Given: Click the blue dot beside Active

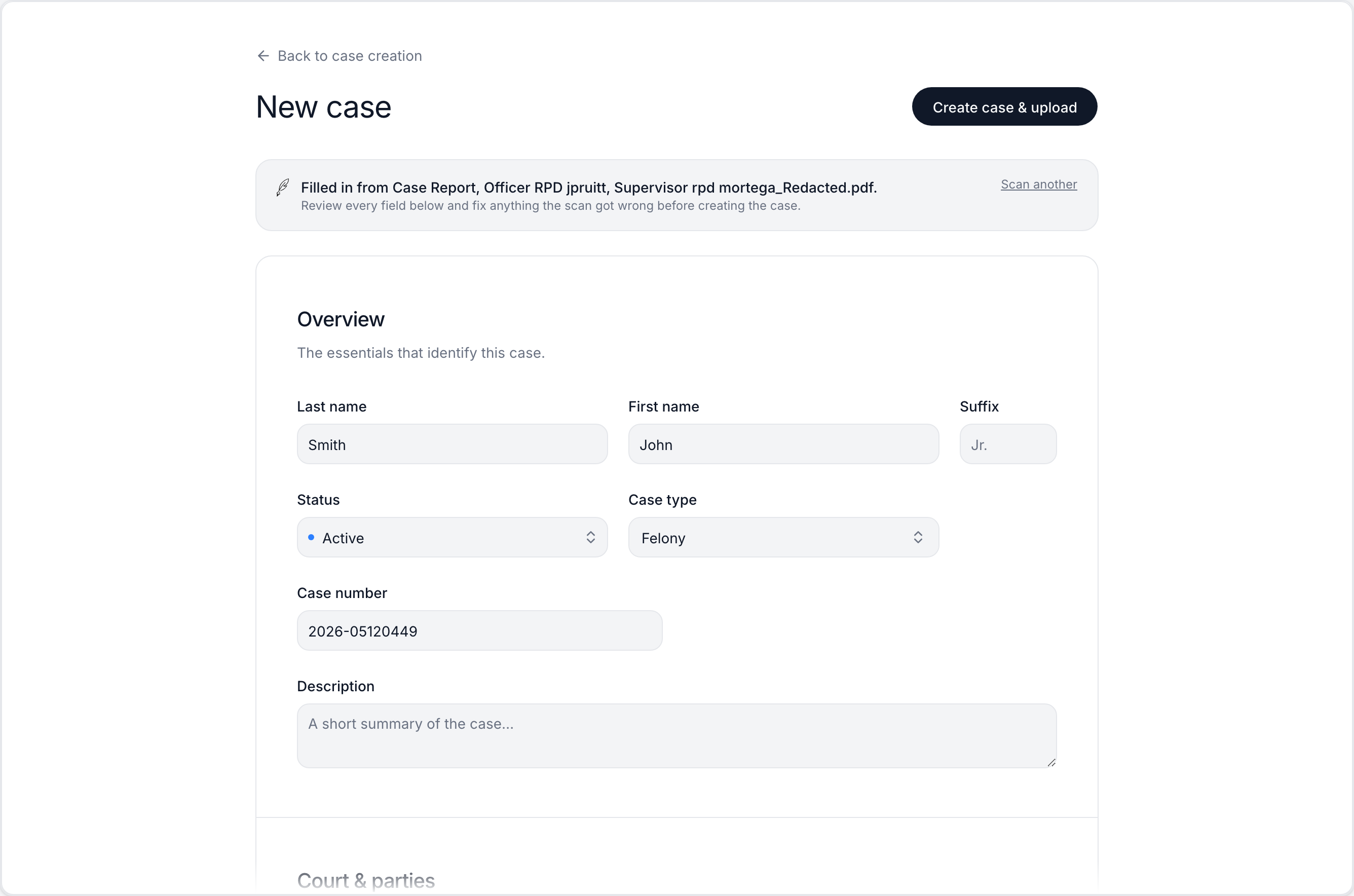Looking at the screenshot, I should tap(311, 538).
